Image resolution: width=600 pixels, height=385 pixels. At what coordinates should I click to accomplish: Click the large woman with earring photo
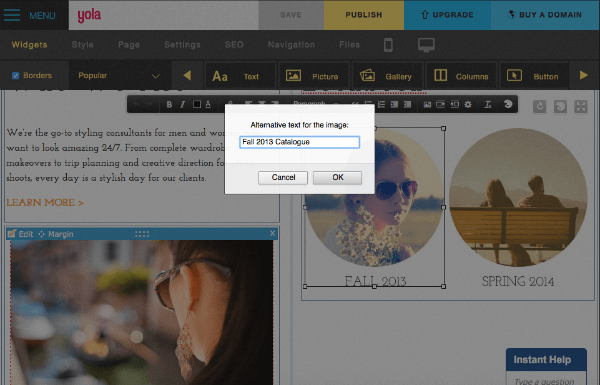coord(142,312)
